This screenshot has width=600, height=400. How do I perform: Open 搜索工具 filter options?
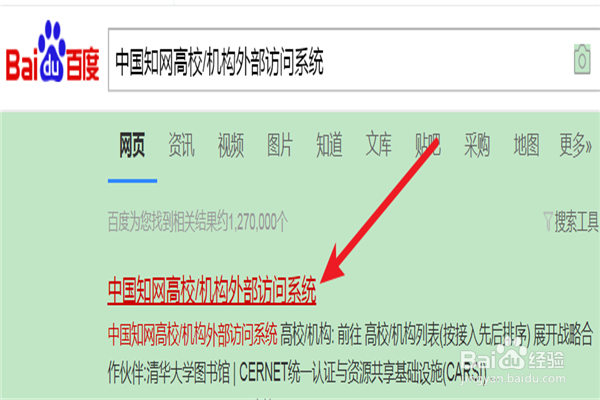571,221
